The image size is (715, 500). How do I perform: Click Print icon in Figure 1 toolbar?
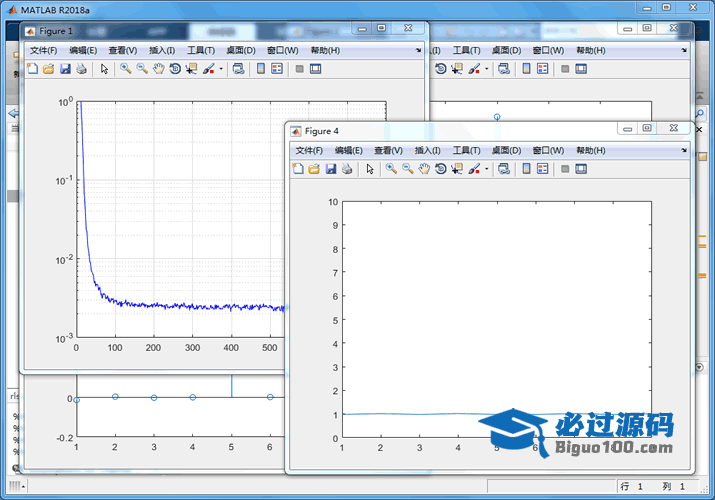coord(82,69)
